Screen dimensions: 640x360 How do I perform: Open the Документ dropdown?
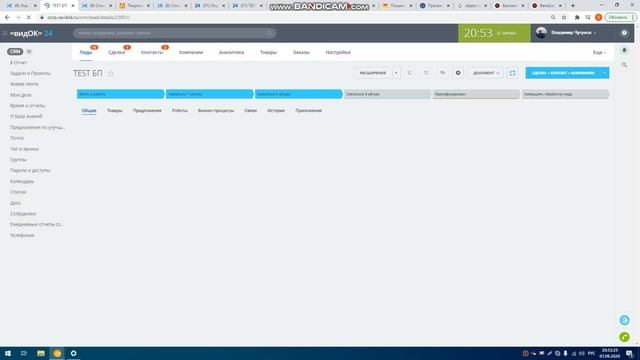pos(486,73)
